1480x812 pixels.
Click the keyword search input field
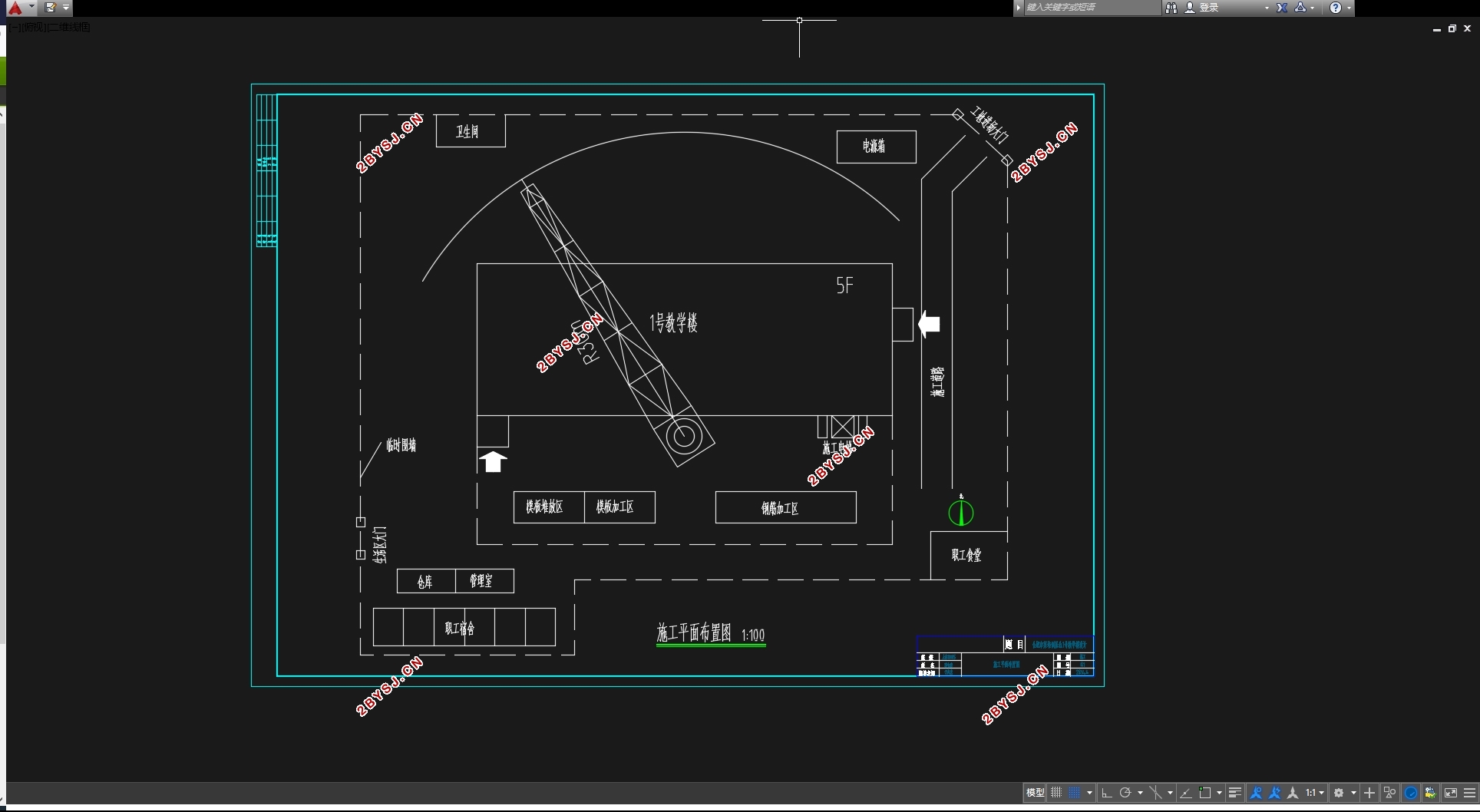coord(1092,8)
